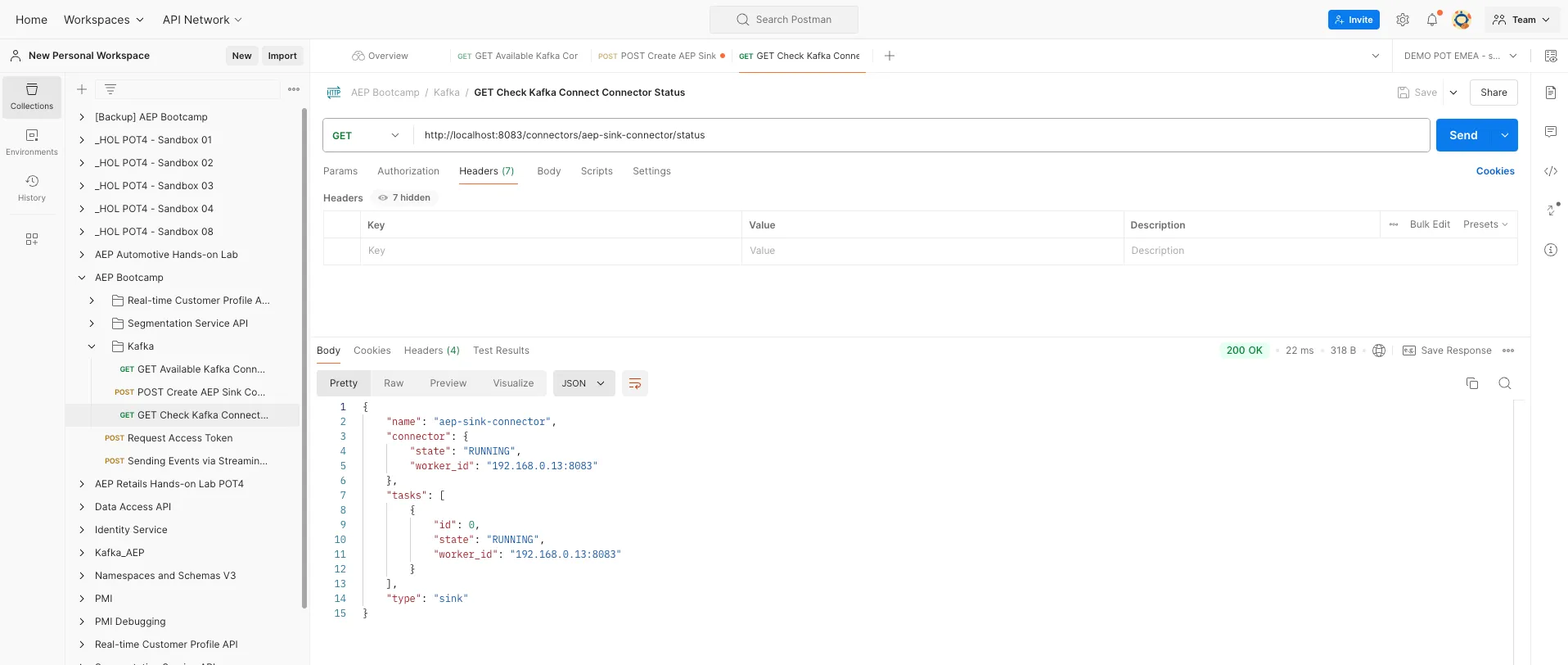
Task: Toggle line wrap in response
Action: coord(635,383)
